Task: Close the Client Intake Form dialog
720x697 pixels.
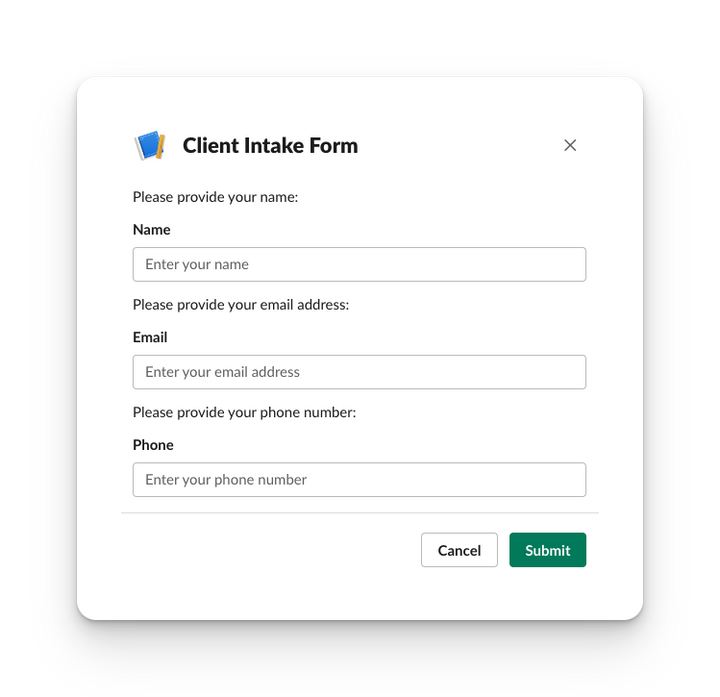Action: 570,145
